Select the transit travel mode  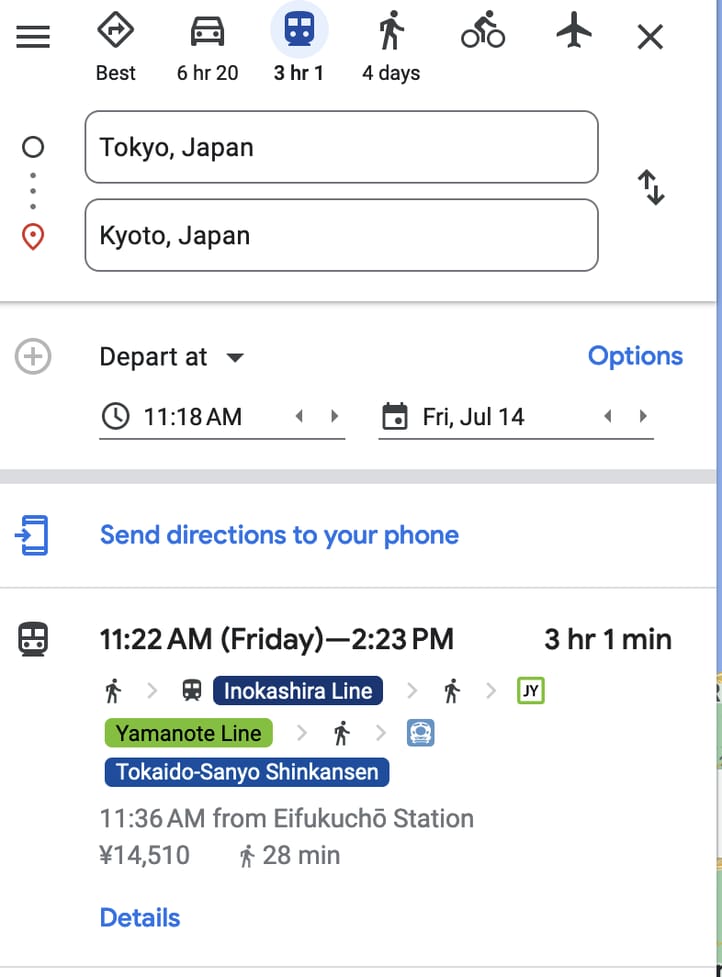[299, 34]
